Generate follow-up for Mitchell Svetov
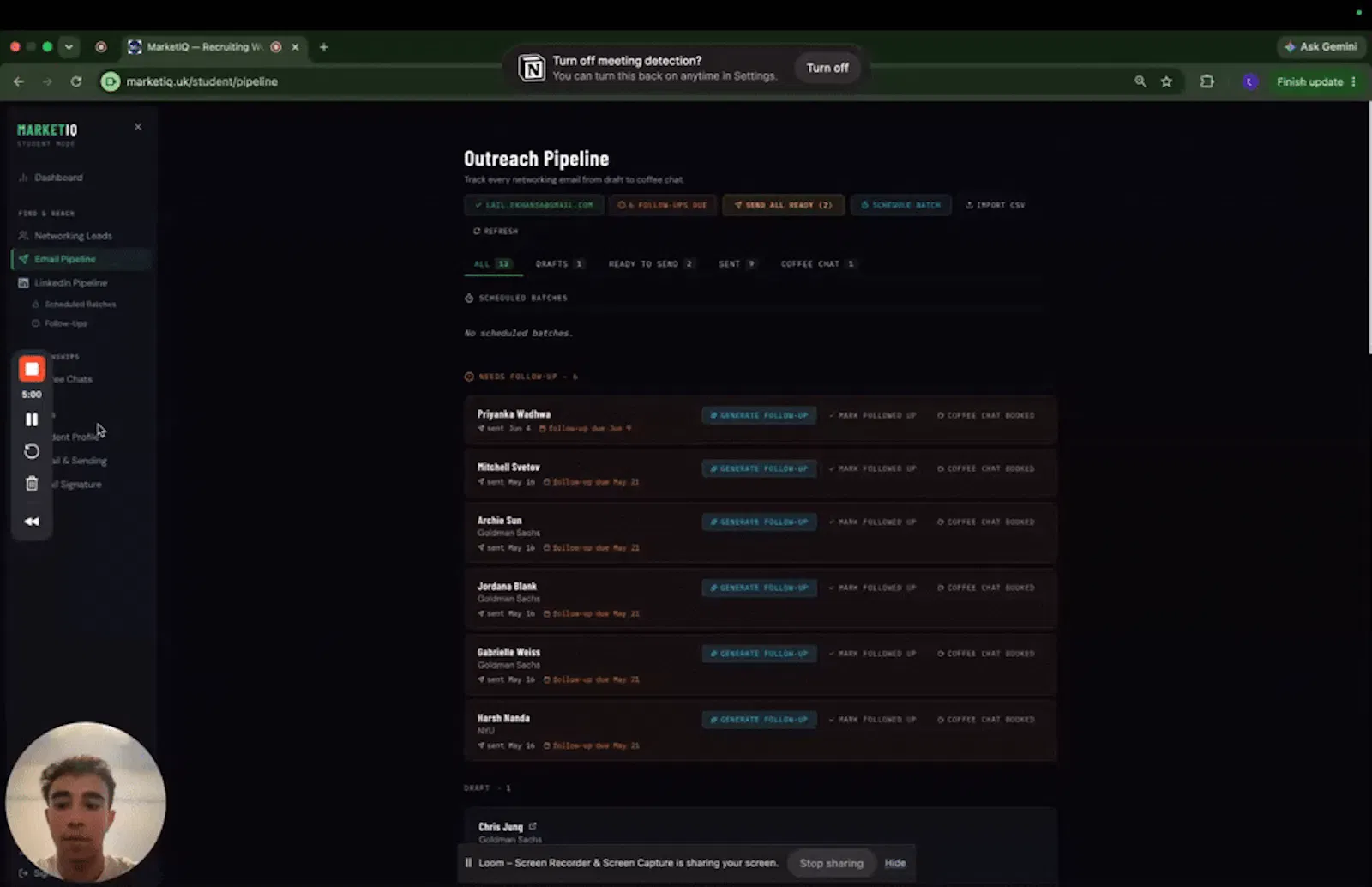The width and height of the screenshot is (1372, 887). [759, 469]
